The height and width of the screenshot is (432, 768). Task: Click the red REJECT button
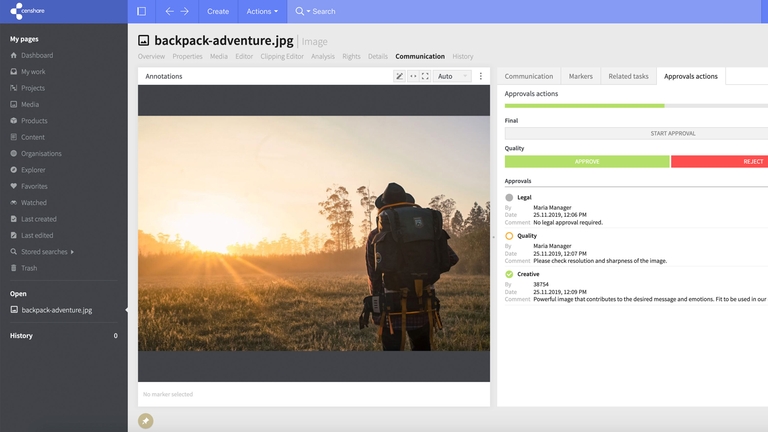tap(720, 162)
